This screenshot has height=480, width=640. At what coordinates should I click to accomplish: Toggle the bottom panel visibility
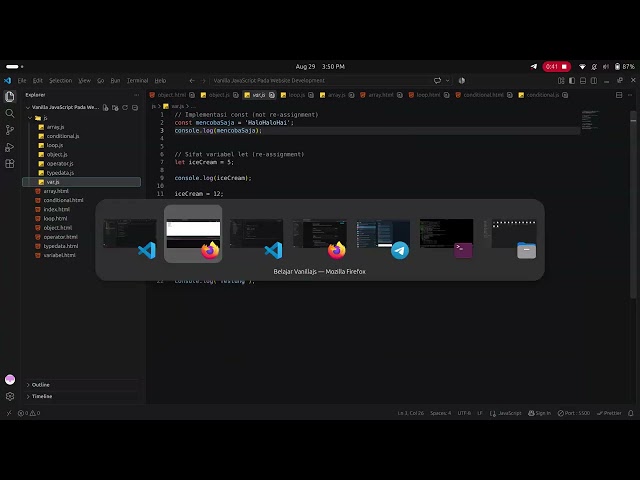pyautogui.click(x=583, y=80)
